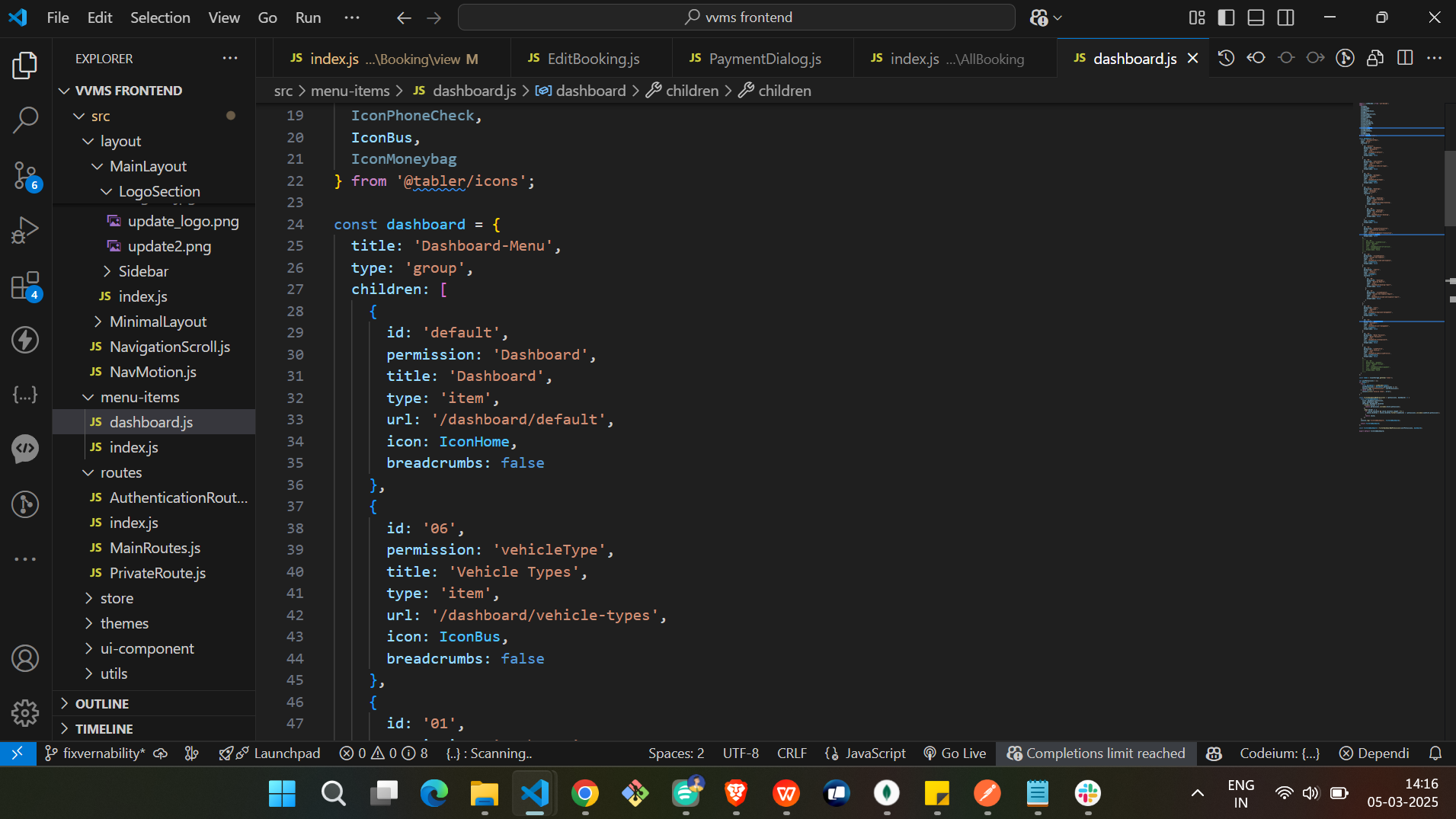Screen dimensions: 1456x819
Task: Toggle the bottom Panel visibility
Action: (x=1256, y=18)
